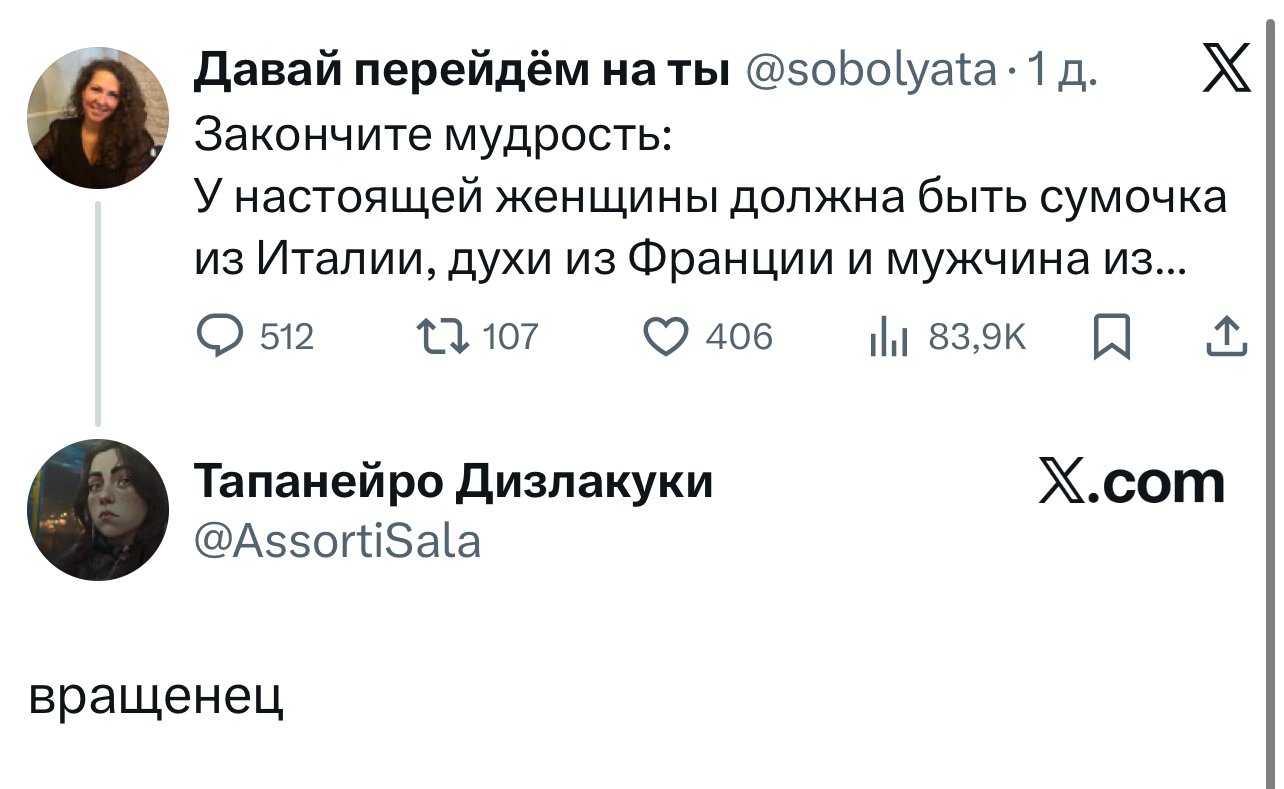Click the 107 reposts count
The width and height of the screenshot is (1284, 789).
click(510, 338)
